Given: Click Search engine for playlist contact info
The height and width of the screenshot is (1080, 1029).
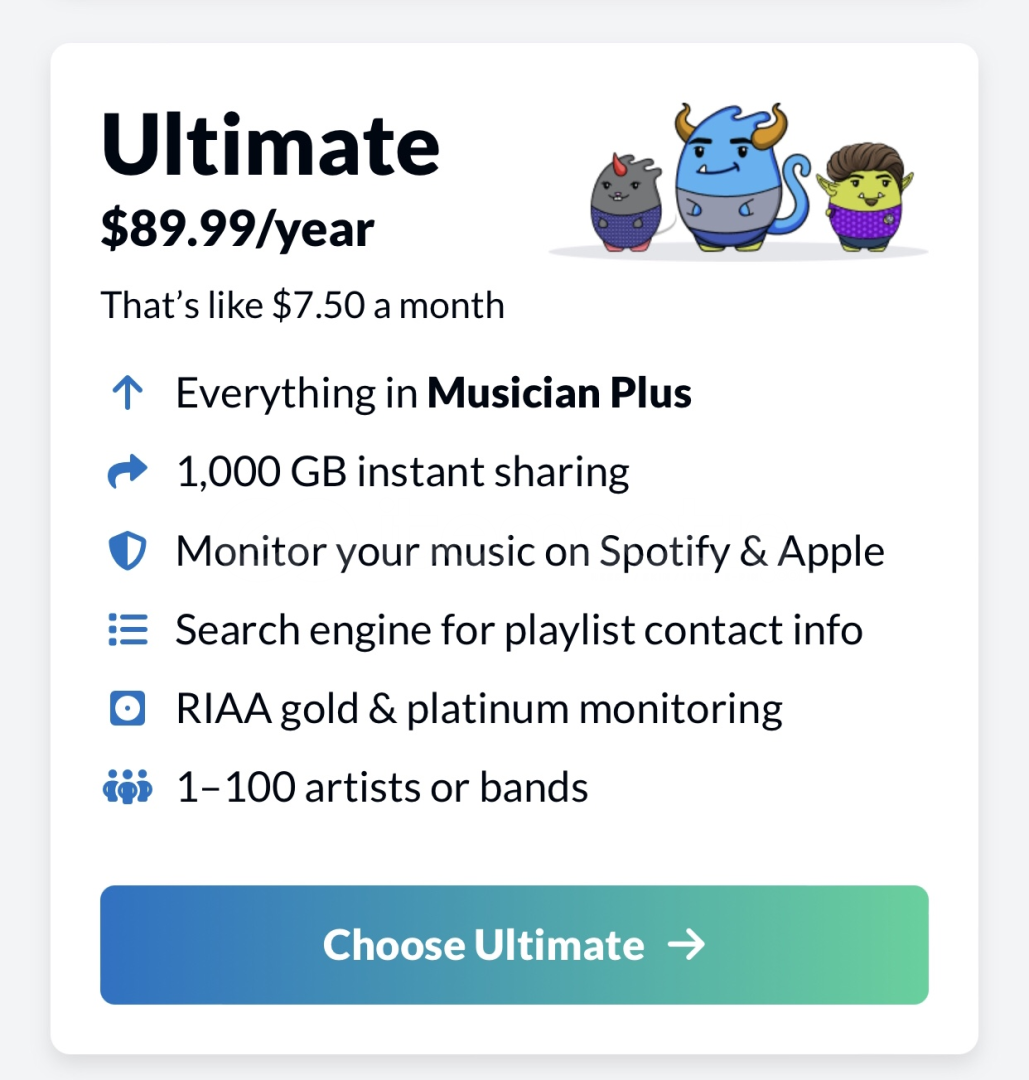Looking at the screenshot, I should tap(519, 630).
